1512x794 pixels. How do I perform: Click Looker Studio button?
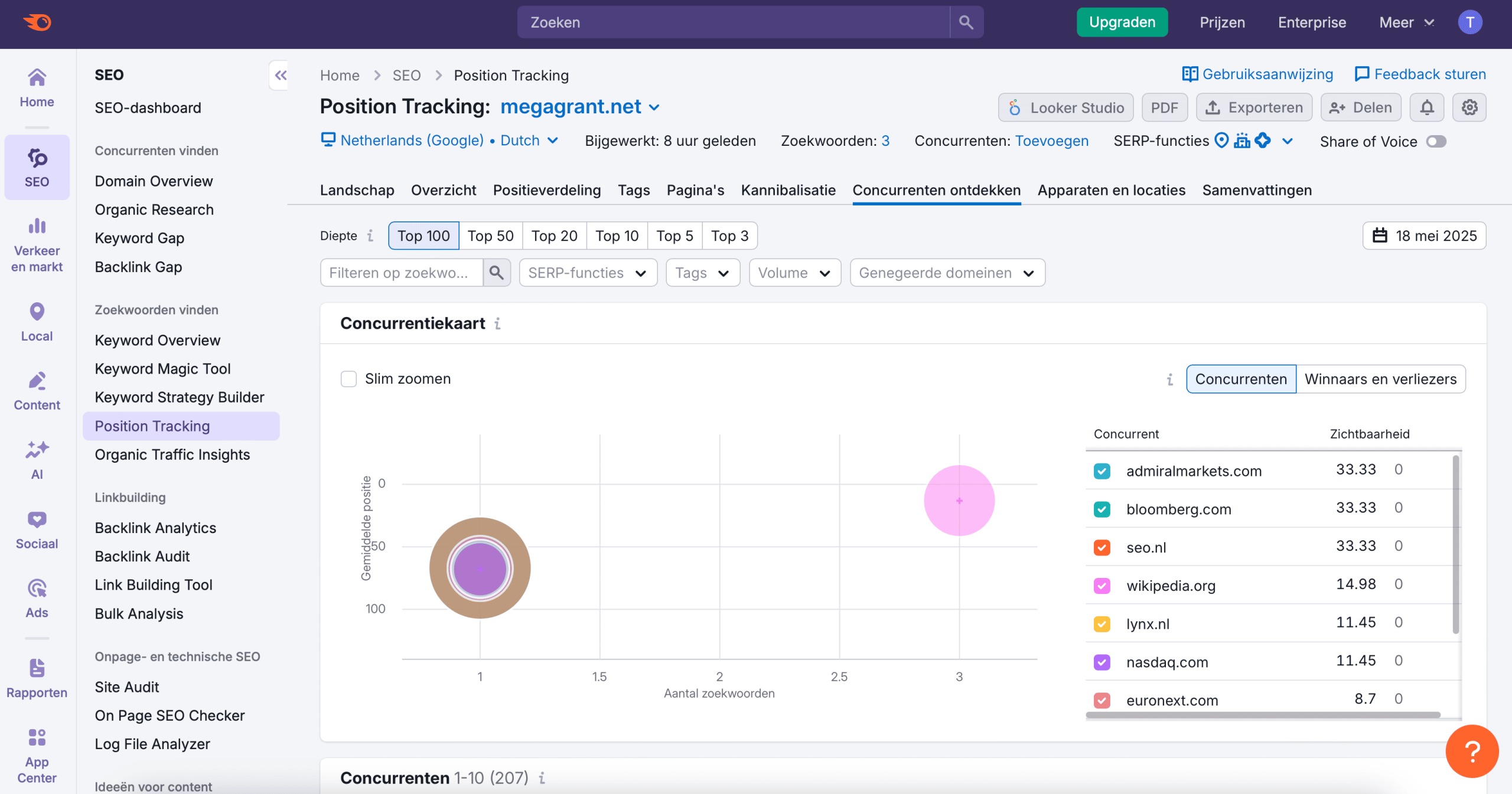(x=1066, y=107)
